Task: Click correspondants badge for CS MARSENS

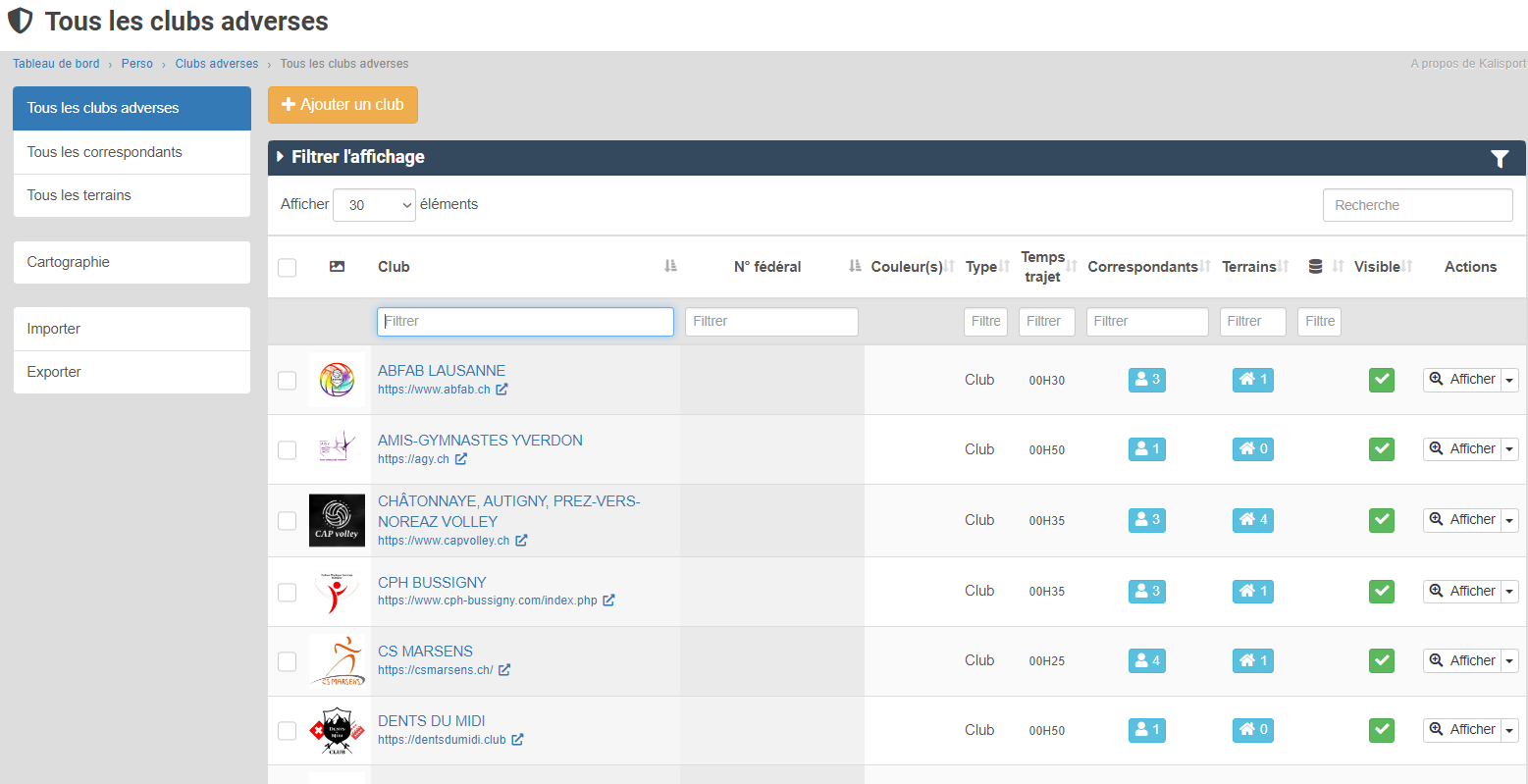Action: (x=1146, y=660)
